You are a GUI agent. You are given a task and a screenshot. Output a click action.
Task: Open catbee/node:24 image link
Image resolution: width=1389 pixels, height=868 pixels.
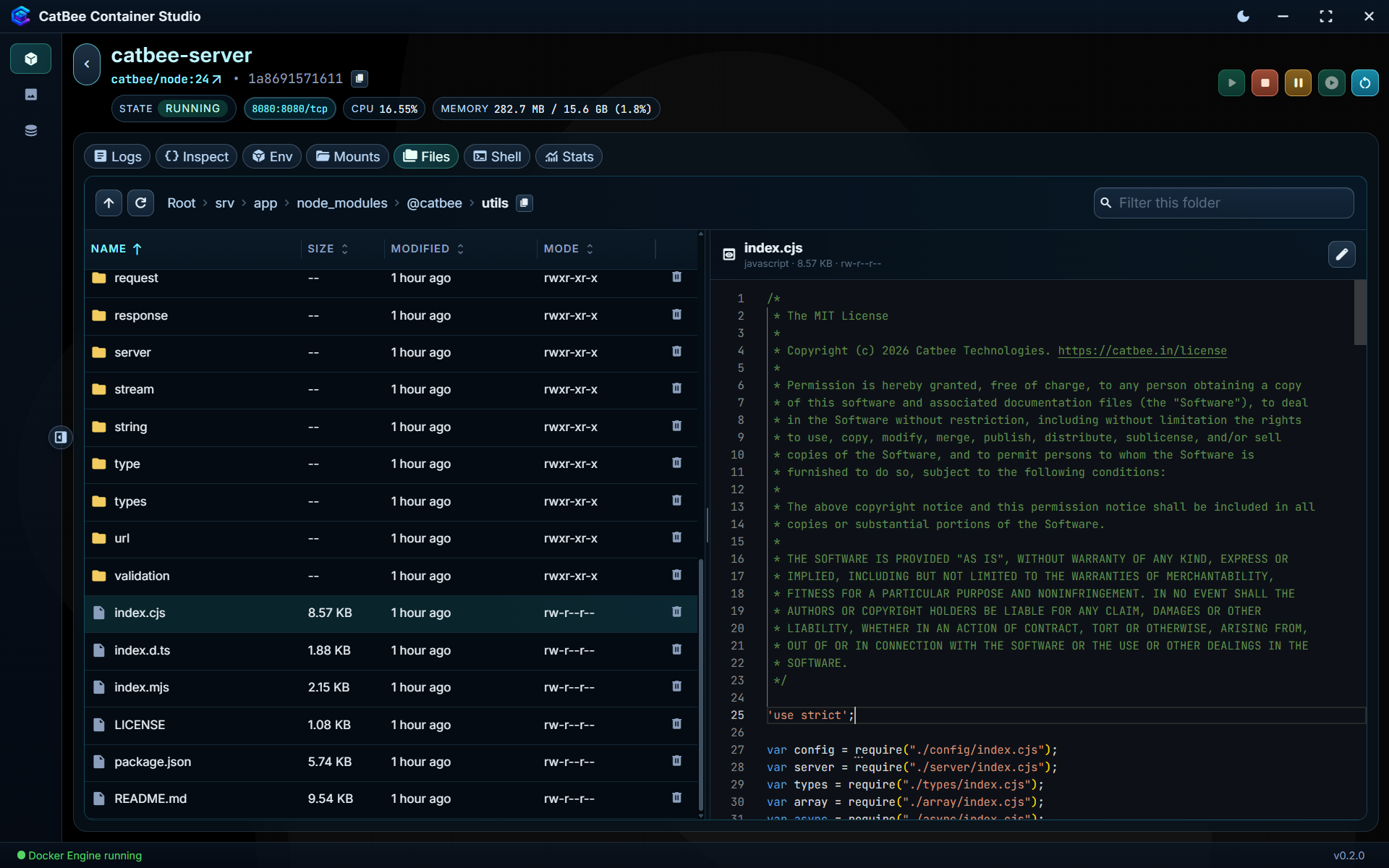166,79
